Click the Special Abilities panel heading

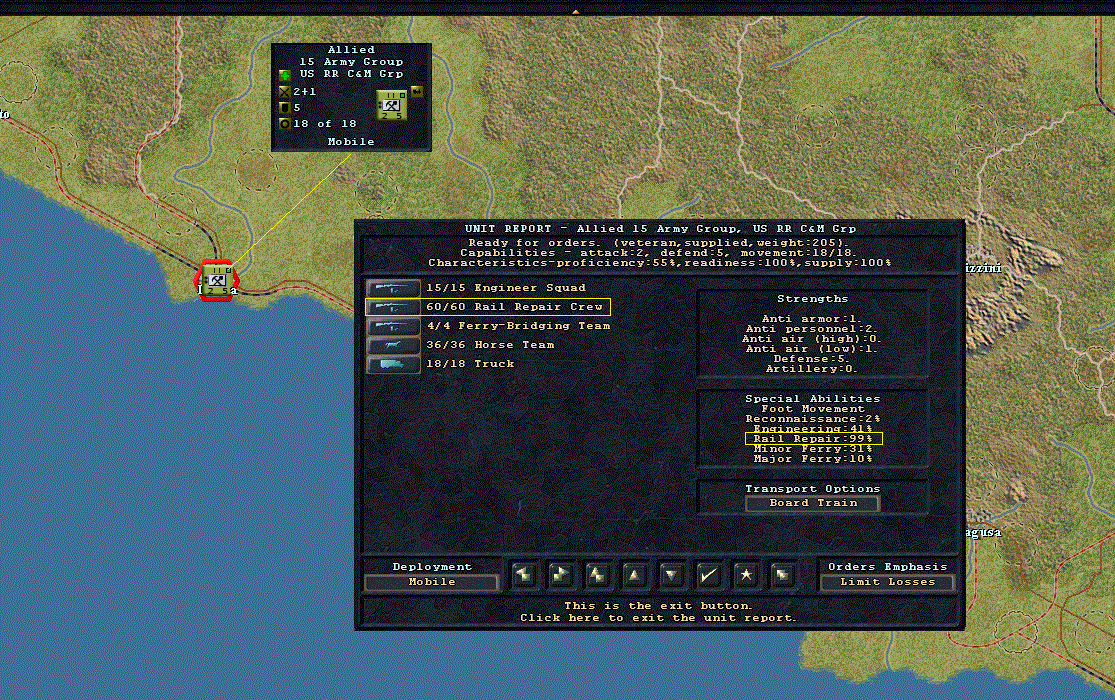813,399
